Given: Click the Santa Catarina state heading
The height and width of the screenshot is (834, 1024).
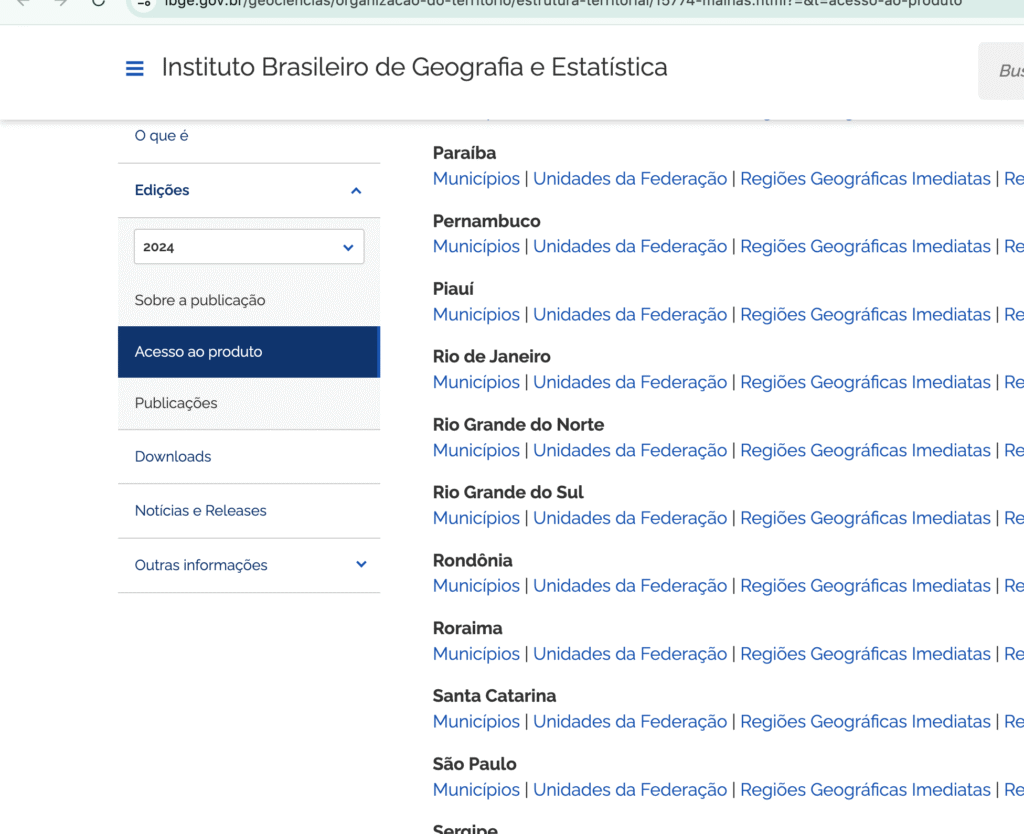Looking at the screenshot, I should [494, 696].
